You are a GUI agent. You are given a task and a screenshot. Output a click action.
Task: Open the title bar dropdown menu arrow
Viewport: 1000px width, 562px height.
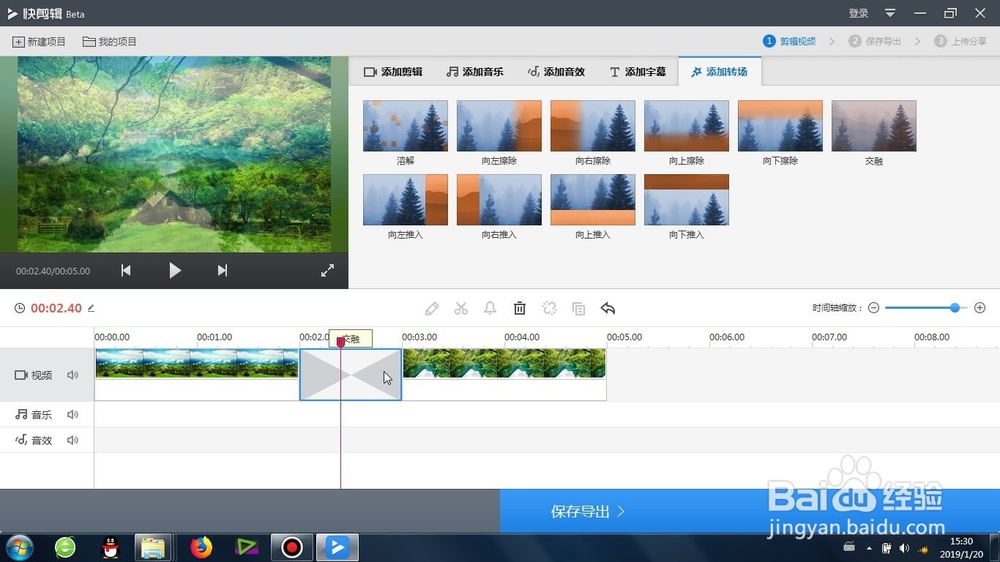click(x=890, y=13)
